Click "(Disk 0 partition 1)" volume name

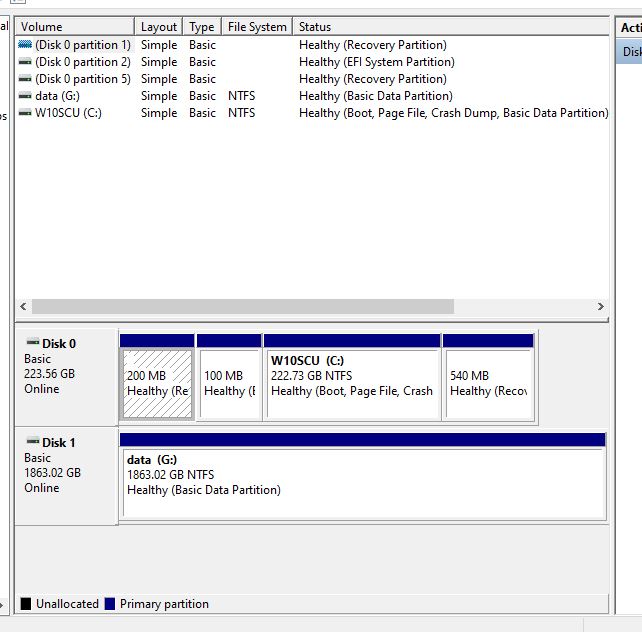point(83,45)
